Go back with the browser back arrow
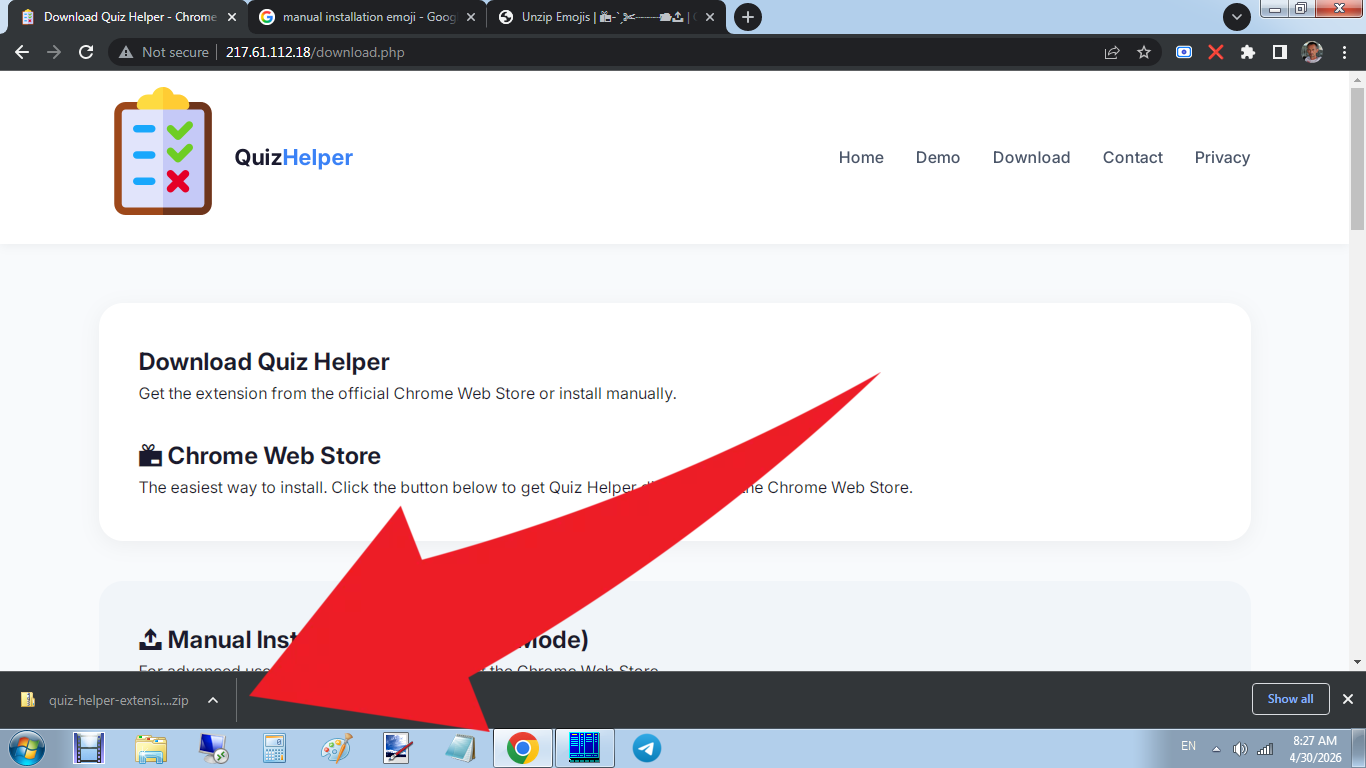 click(x=22, y=52)
